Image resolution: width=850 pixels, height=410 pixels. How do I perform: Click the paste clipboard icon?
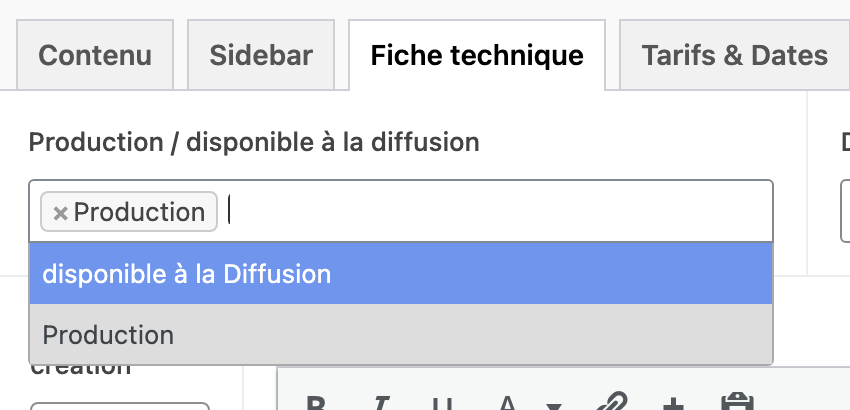pyautogui.click(x=737, y=403)
